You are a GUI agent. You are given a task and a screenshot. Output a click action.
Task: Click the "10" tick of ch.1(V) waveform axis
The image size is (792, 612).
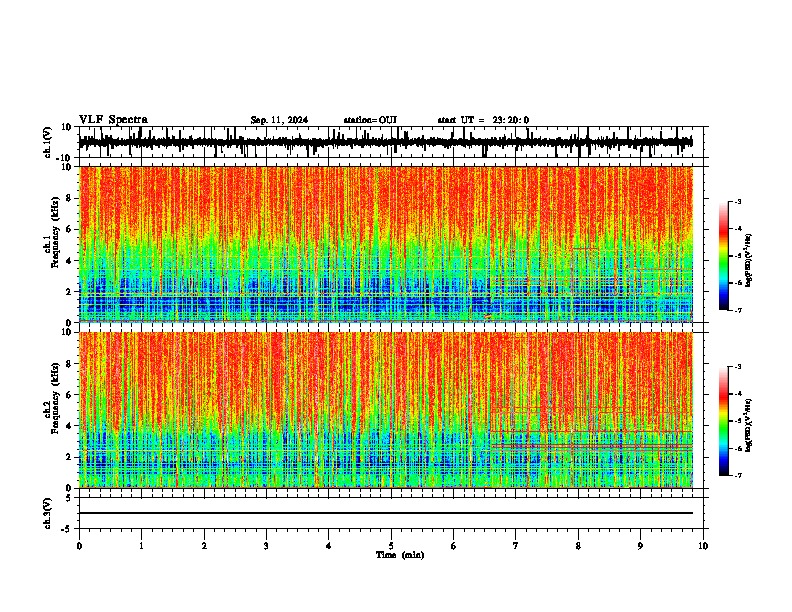67,127
